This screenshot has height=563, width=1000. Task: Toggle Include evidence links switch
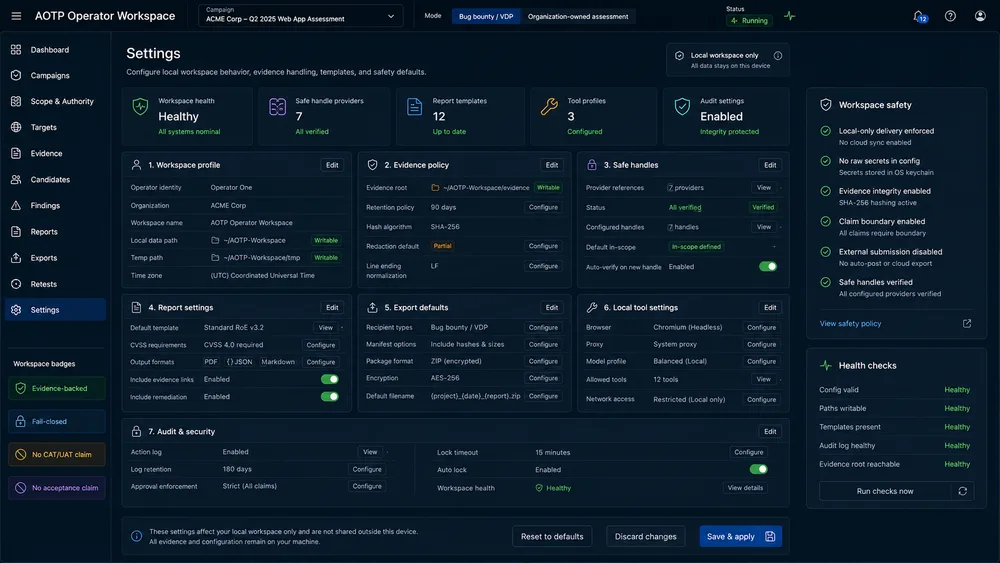(x=330, y=379)
